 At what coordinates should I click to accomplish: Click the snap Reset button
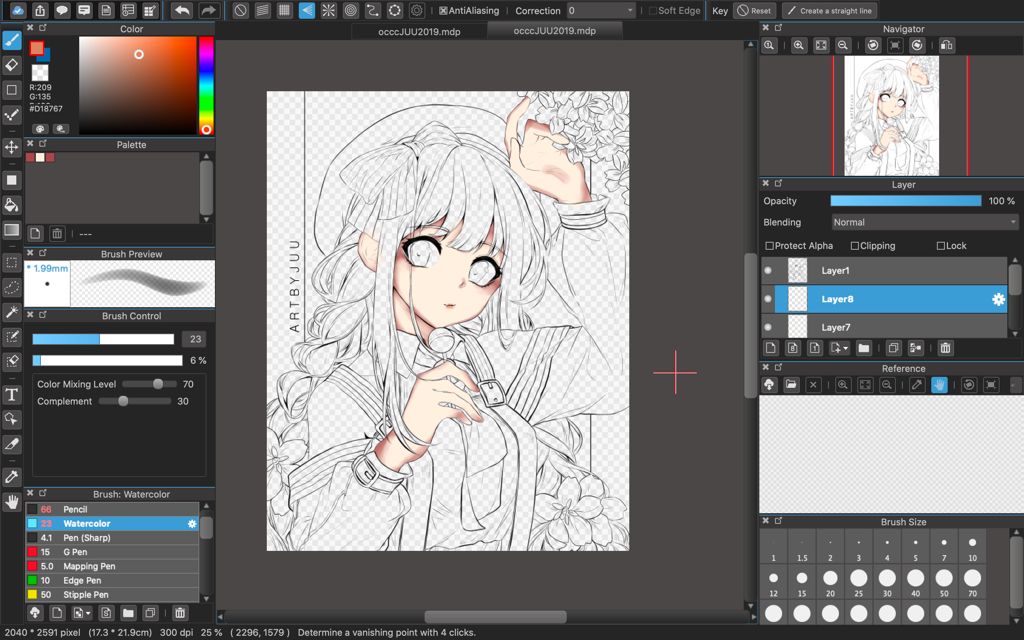tap(754, 10)
